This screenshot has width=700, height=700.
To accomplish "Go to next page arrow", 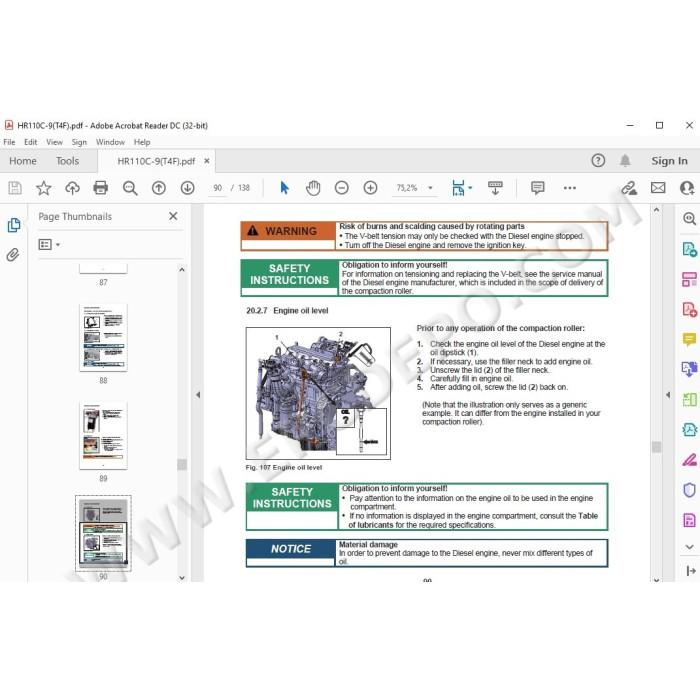I will click(188, 188).
